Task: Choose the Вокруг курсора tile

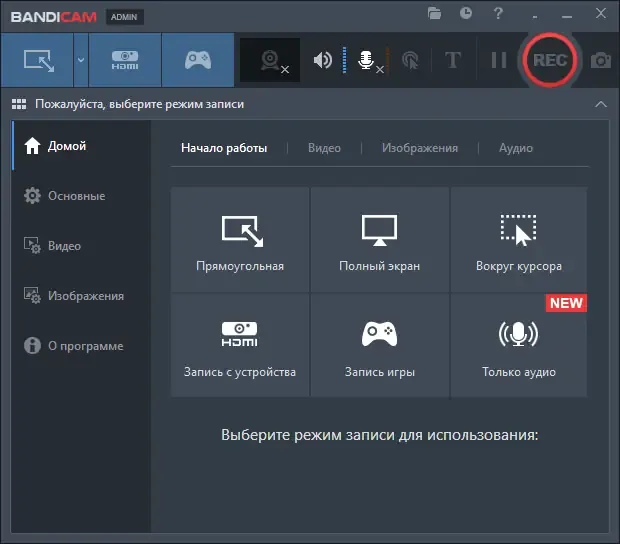Action: [x=519, y=240]
